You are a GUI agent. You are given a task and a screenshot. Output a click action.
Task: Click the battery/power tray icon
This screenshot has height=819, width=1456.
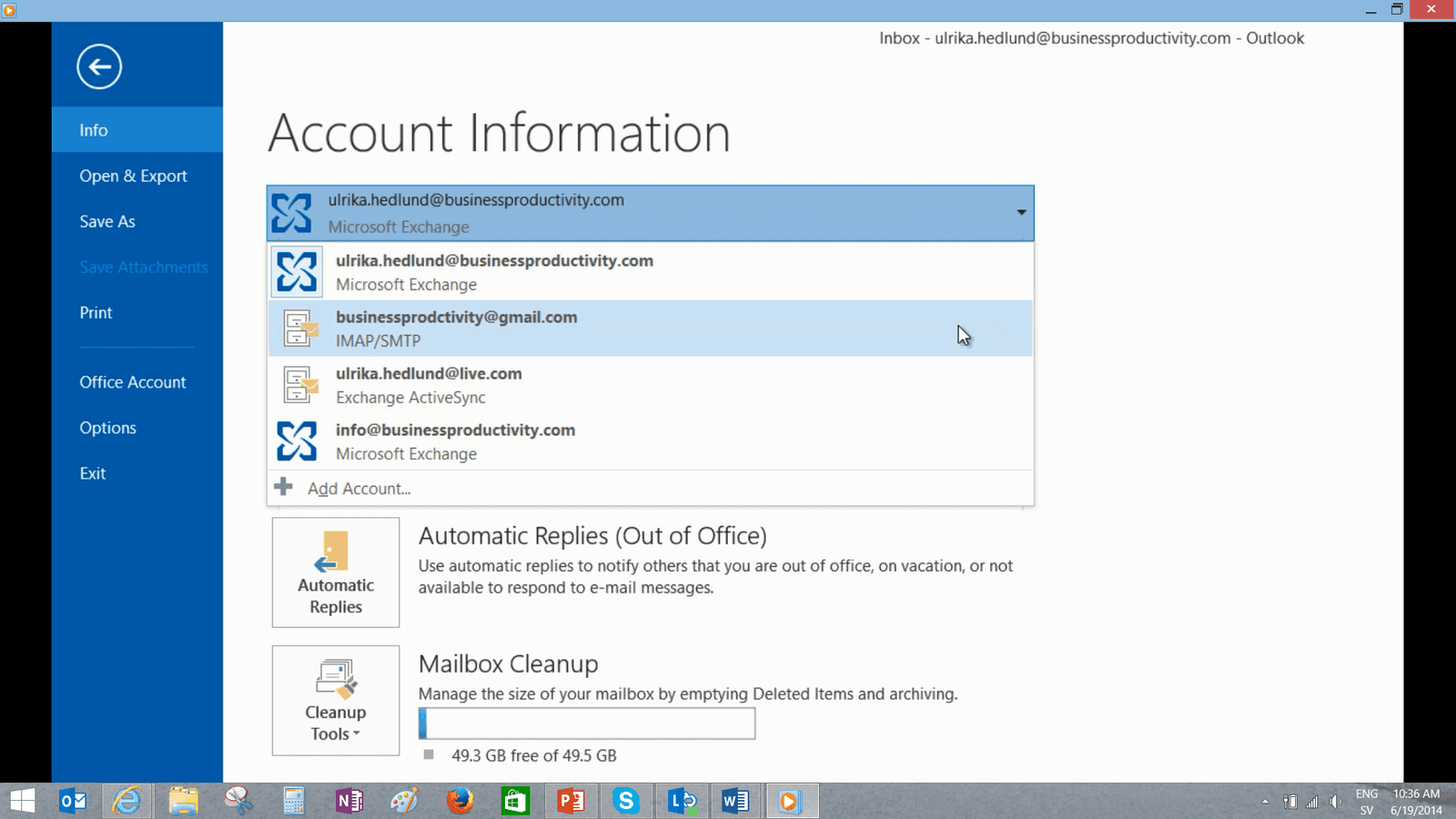pyautogui.click(x=1290, y=802)
